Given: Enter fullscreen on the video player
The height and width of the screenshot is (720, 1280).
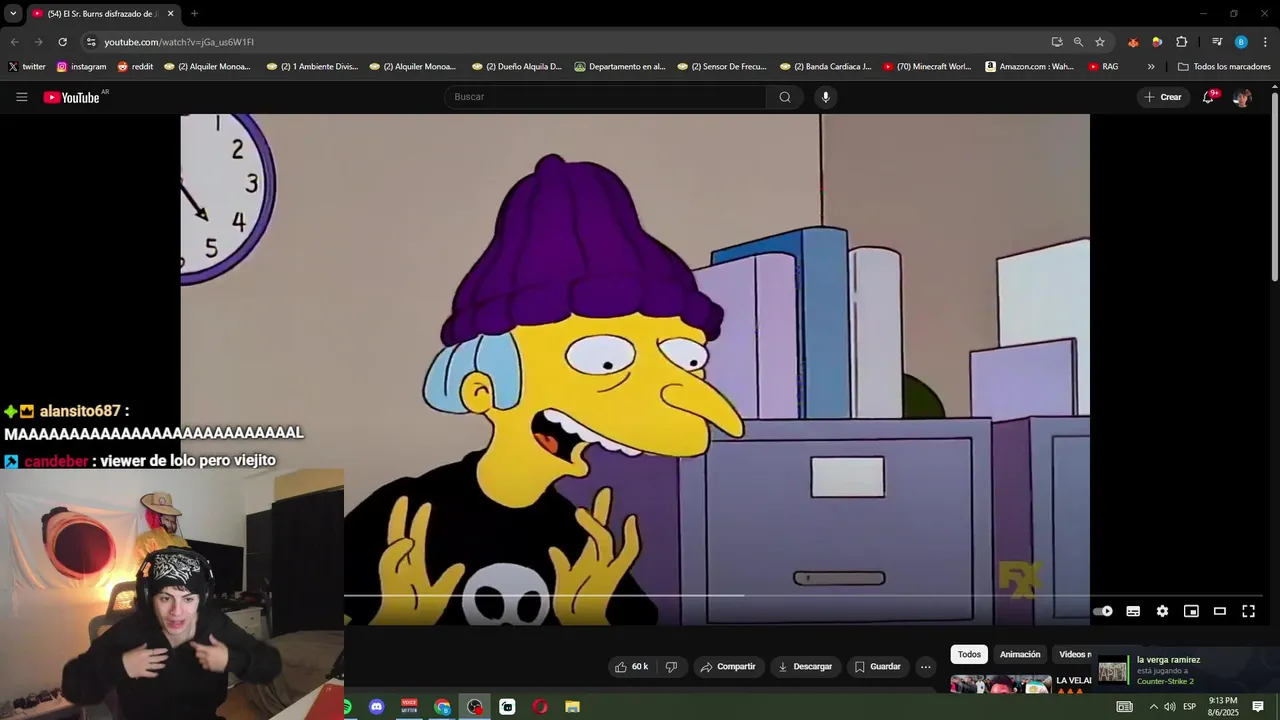Looking at the screenshot, I should coord(1249,611).
